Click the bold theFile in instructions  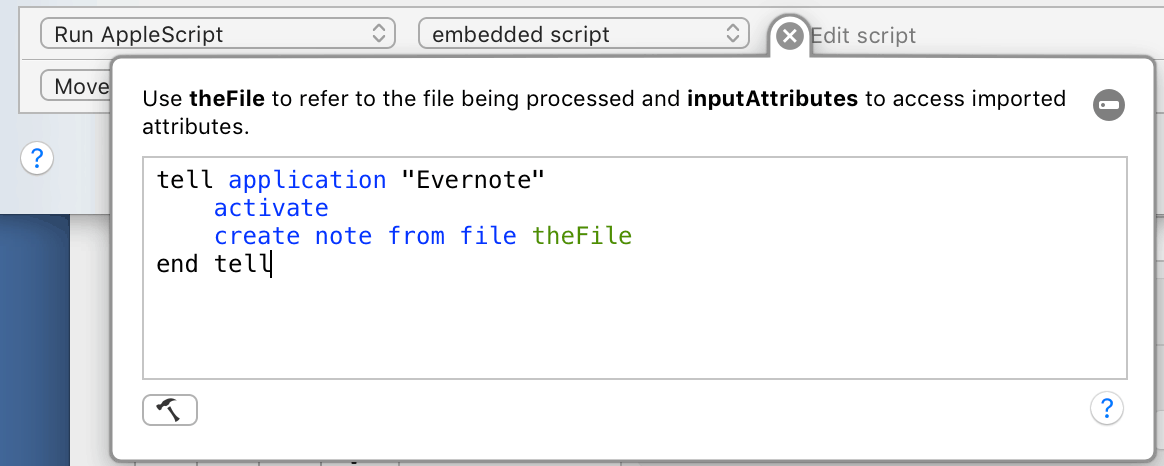pyautogui.click(x=227, y=99)
